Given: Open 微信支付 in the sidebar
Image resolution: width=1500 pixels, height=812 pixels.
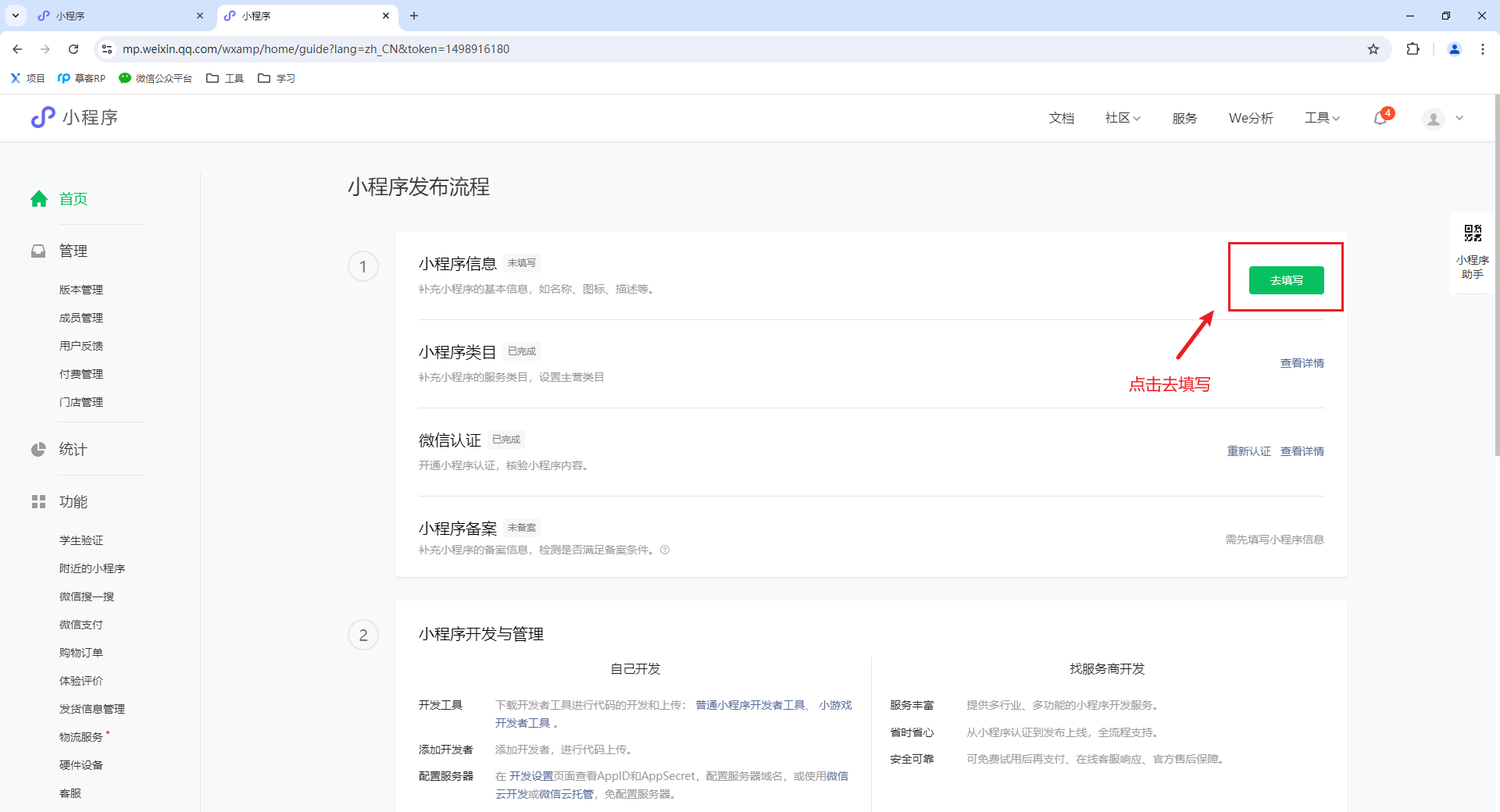Looking at the screenshot, I should point(81,625).
